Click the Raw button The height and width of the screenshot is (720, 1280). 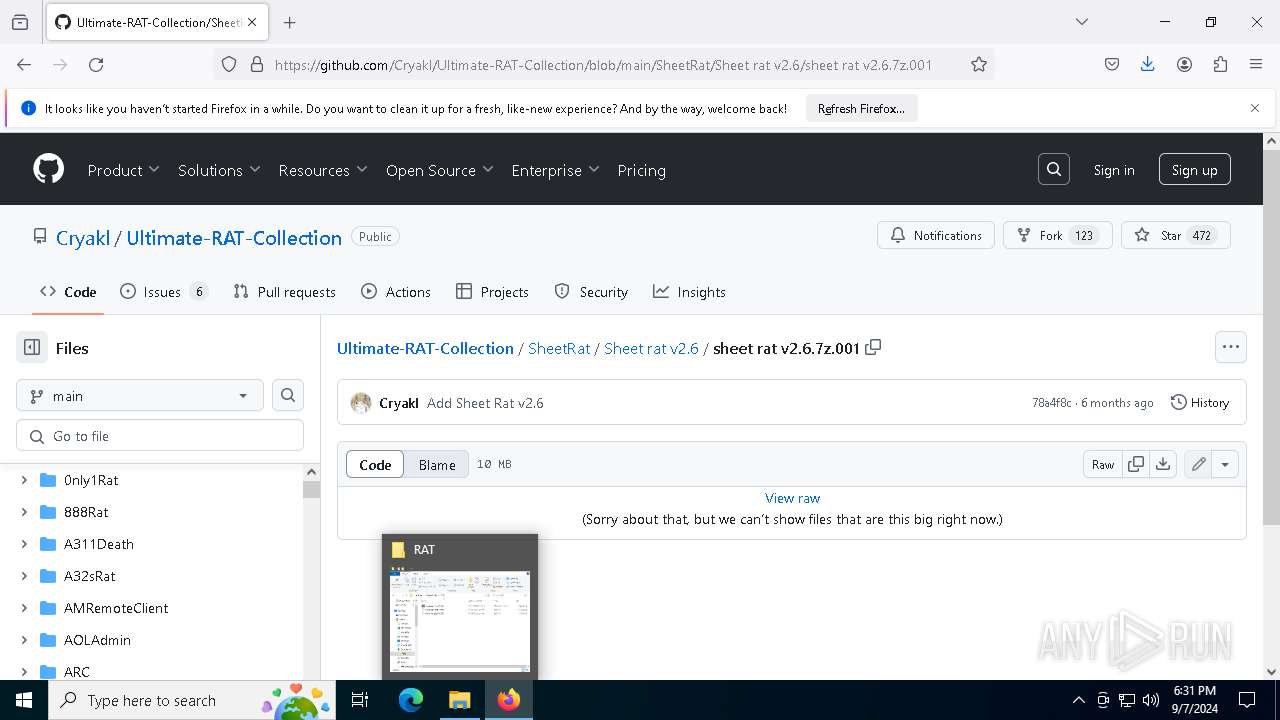coord(1103,464)
